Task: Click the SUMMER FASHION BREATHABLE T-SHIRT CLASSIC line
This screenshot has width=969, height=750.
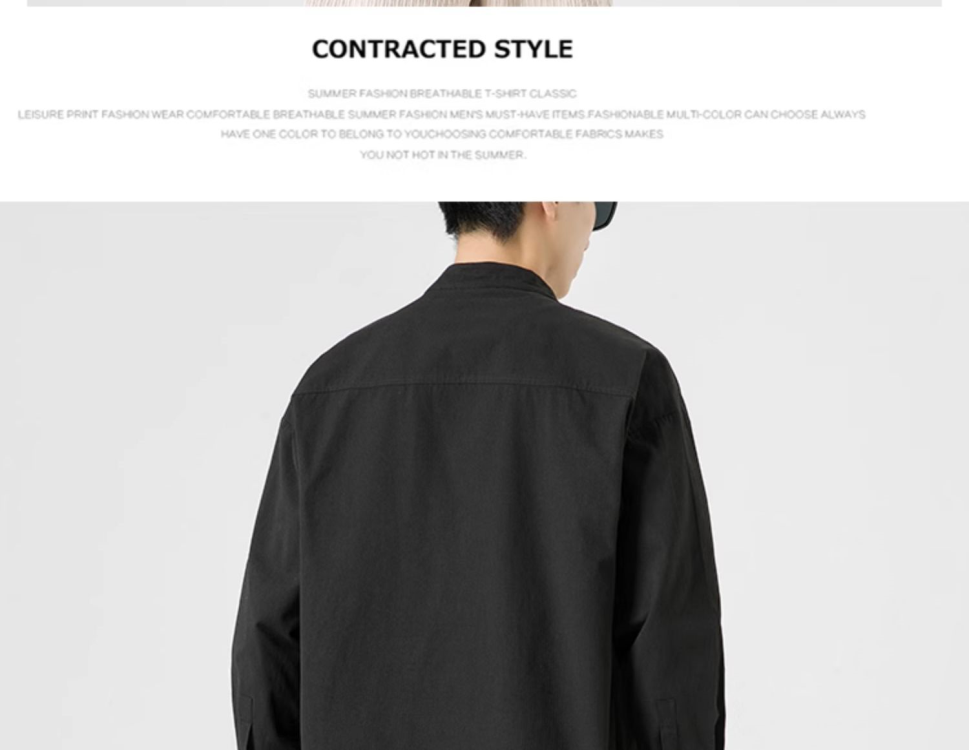Action: [442, 94]
